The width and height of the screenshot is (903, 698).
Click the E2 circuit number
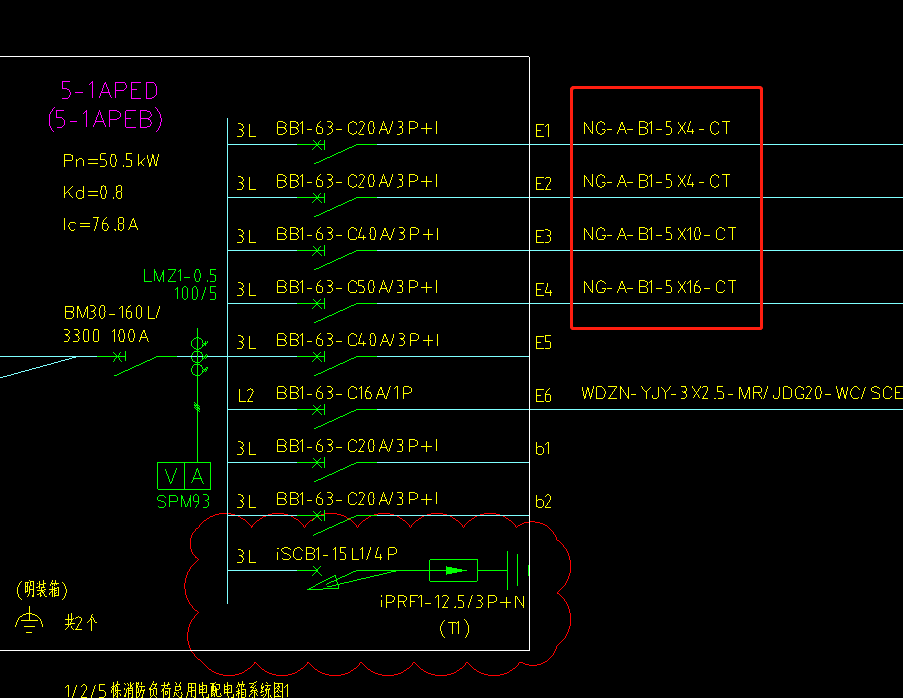pos(543,184)
